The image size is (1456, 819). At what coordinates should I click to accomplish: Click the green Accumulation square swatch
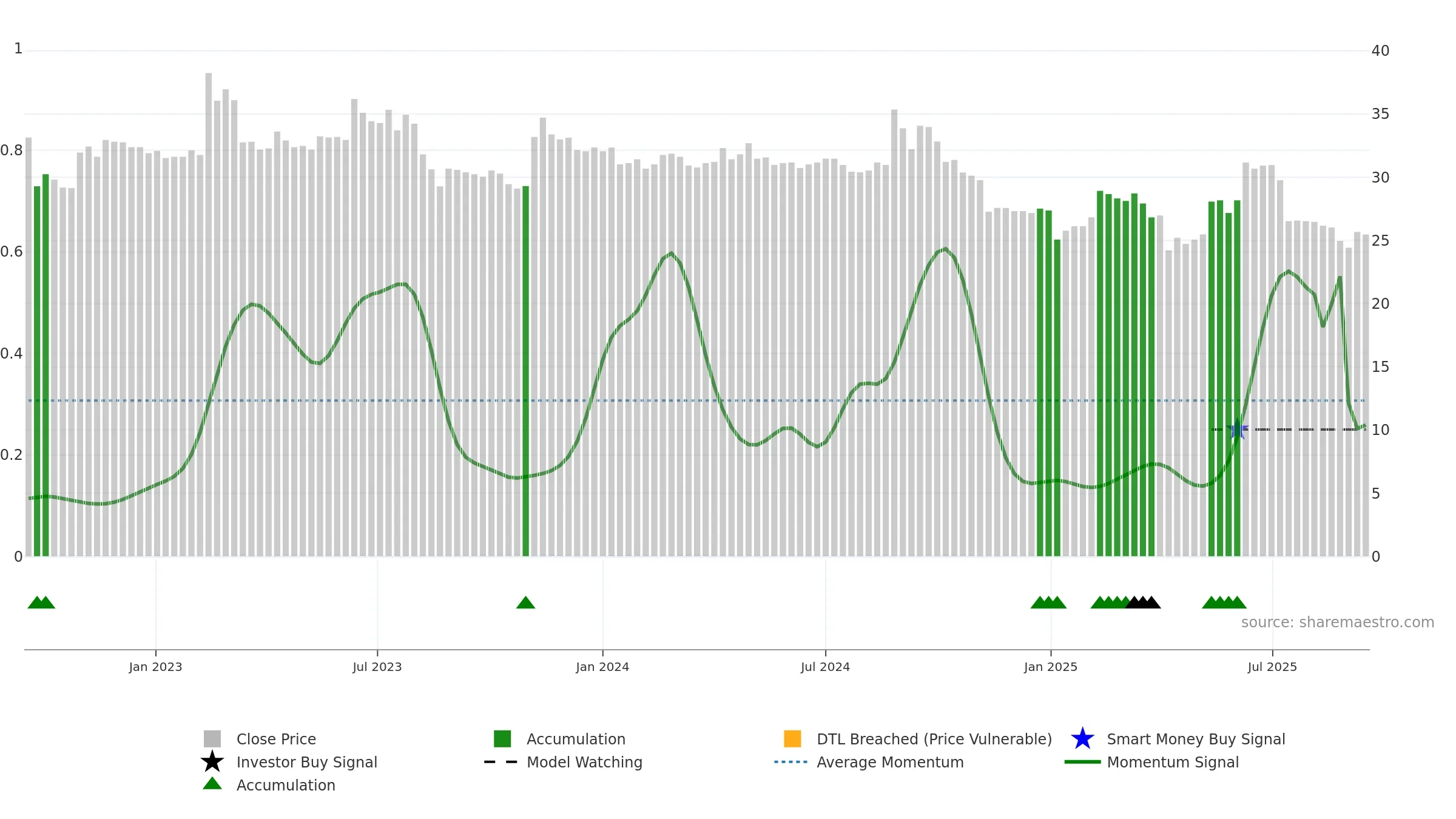click(502, 739)
